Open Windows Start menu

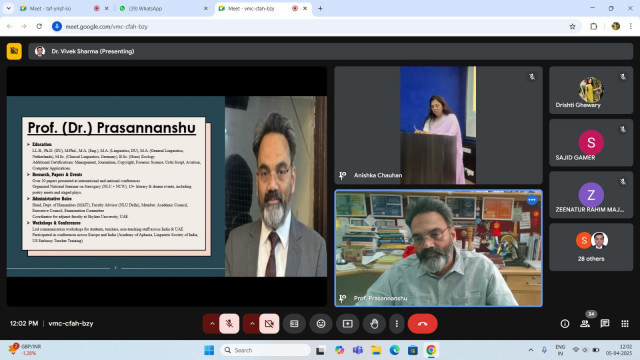point(209,350)
